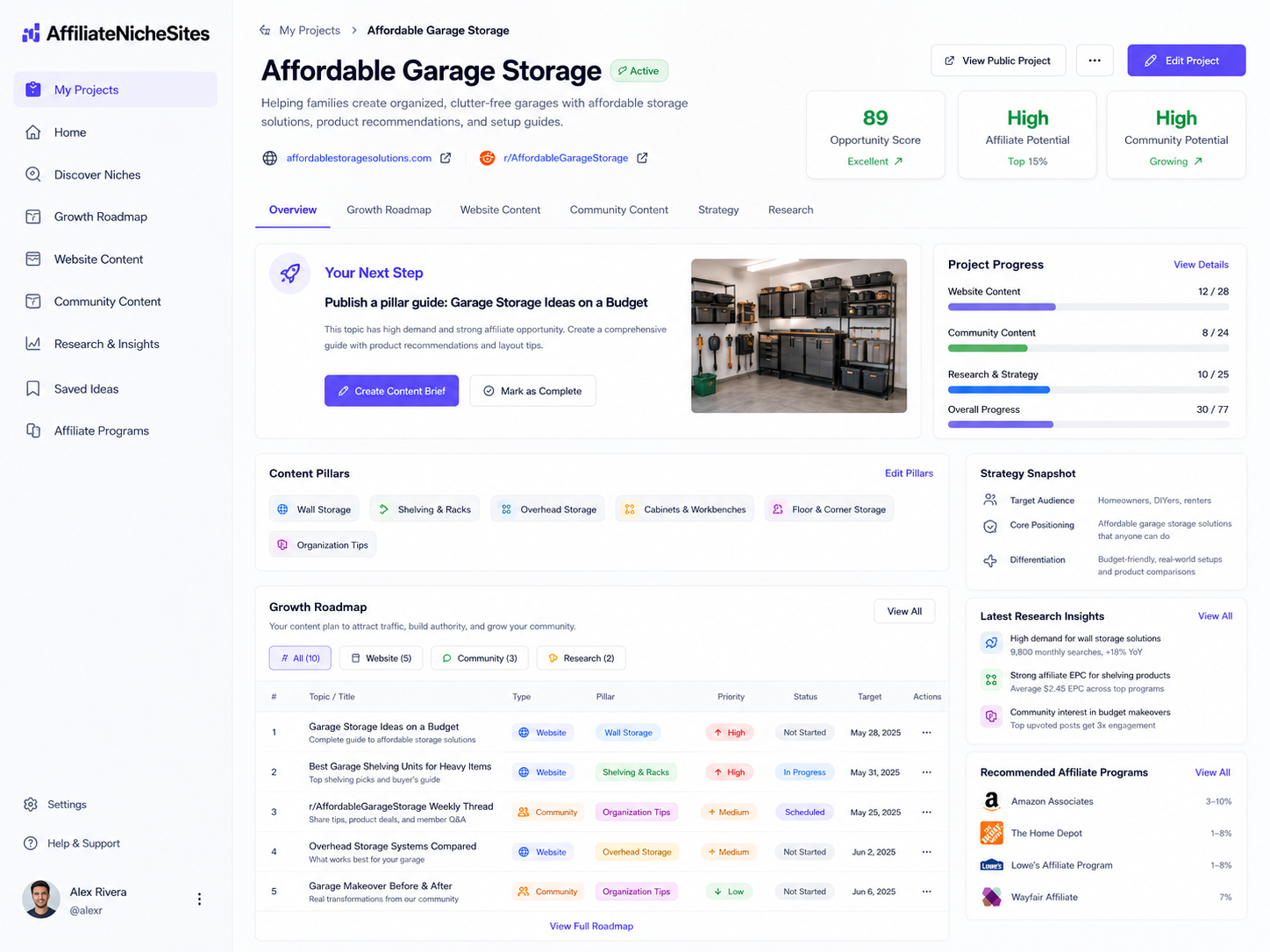Click the Affiliate Programs sidebar icon

[32, 430]
